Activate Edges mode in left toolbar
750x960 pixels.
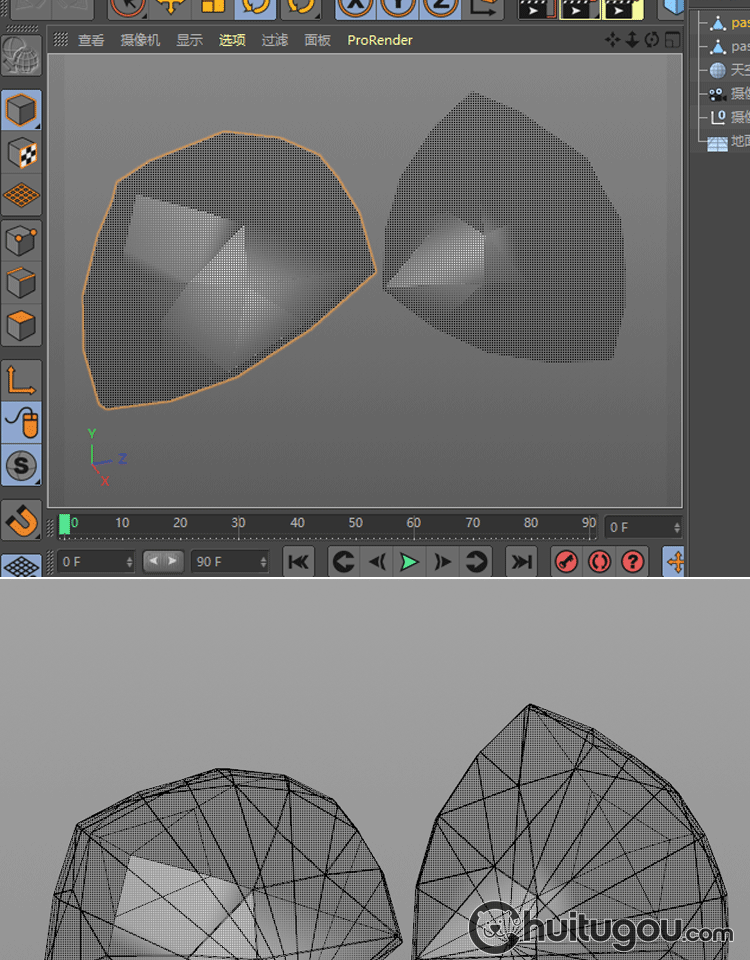pyautogui.click(x=21, y=283)
